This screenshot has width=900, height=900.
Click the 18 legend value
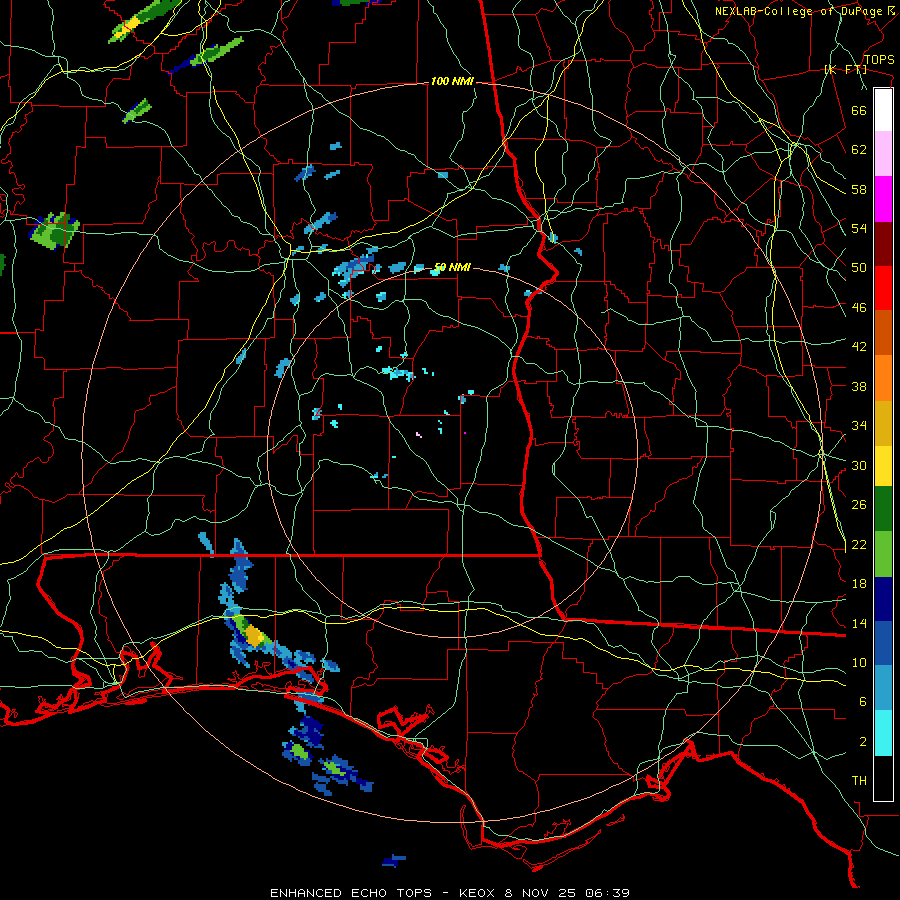[x=859, y=584]
